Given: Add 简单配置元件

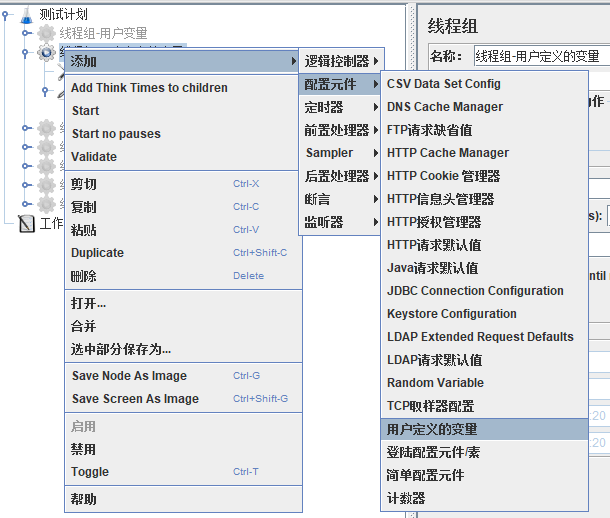Looking at the screenshot, I should (x=484, y=475).
